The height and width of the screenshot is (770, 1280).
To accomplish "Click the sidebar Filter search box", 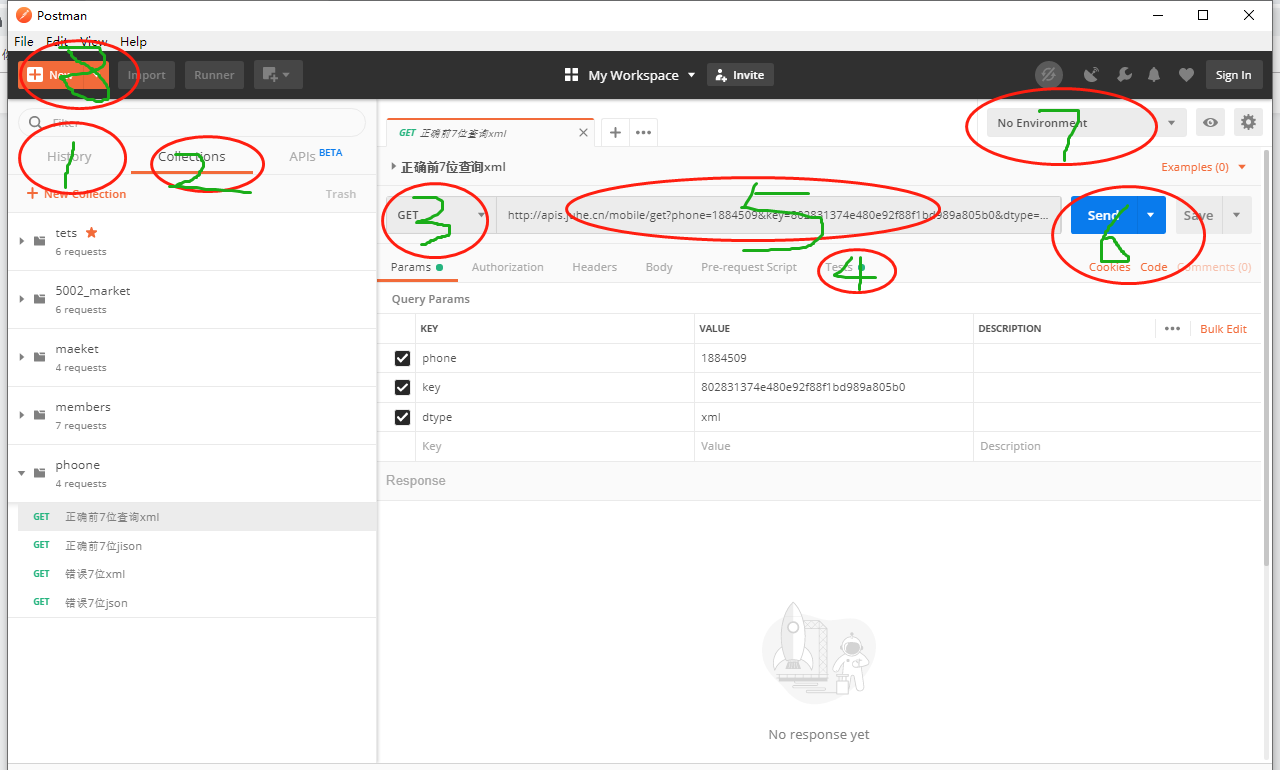I will (x=192, y=123).
